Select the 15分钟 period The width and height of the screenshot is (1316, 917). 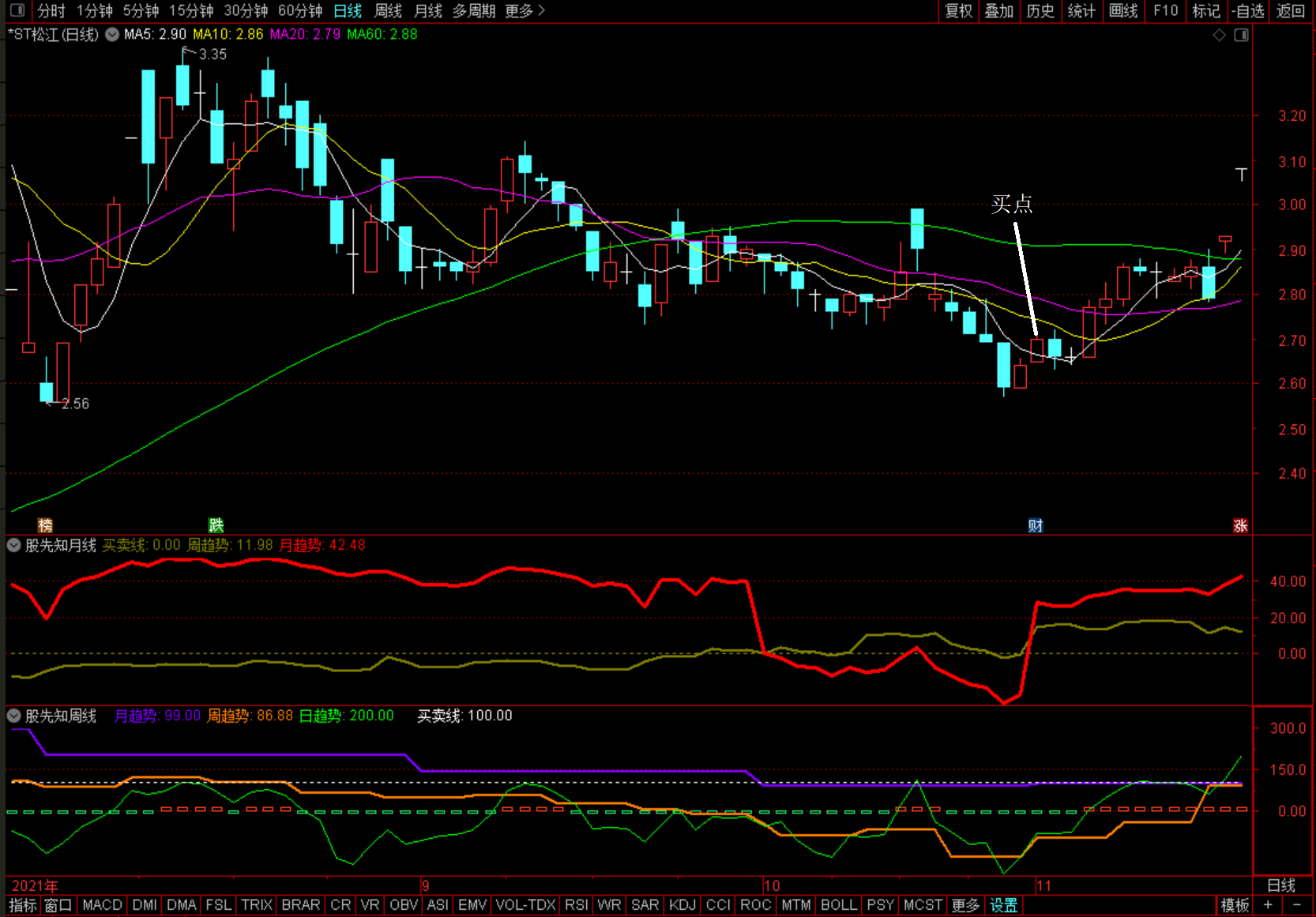click(x=191, y=10)
